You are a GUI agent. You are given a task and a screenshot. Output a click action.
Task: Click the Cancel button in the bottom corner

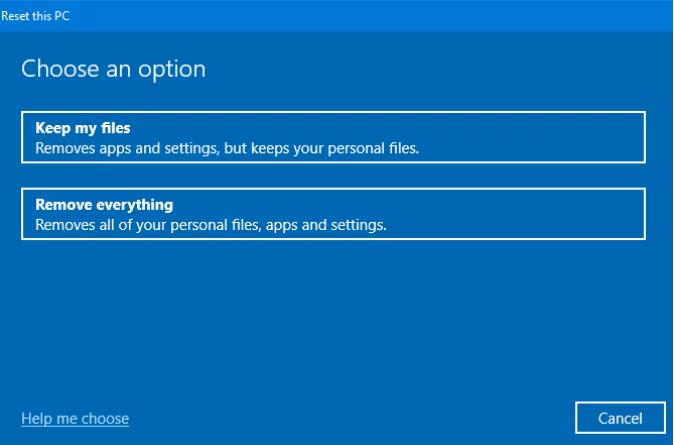click(620, 418)
